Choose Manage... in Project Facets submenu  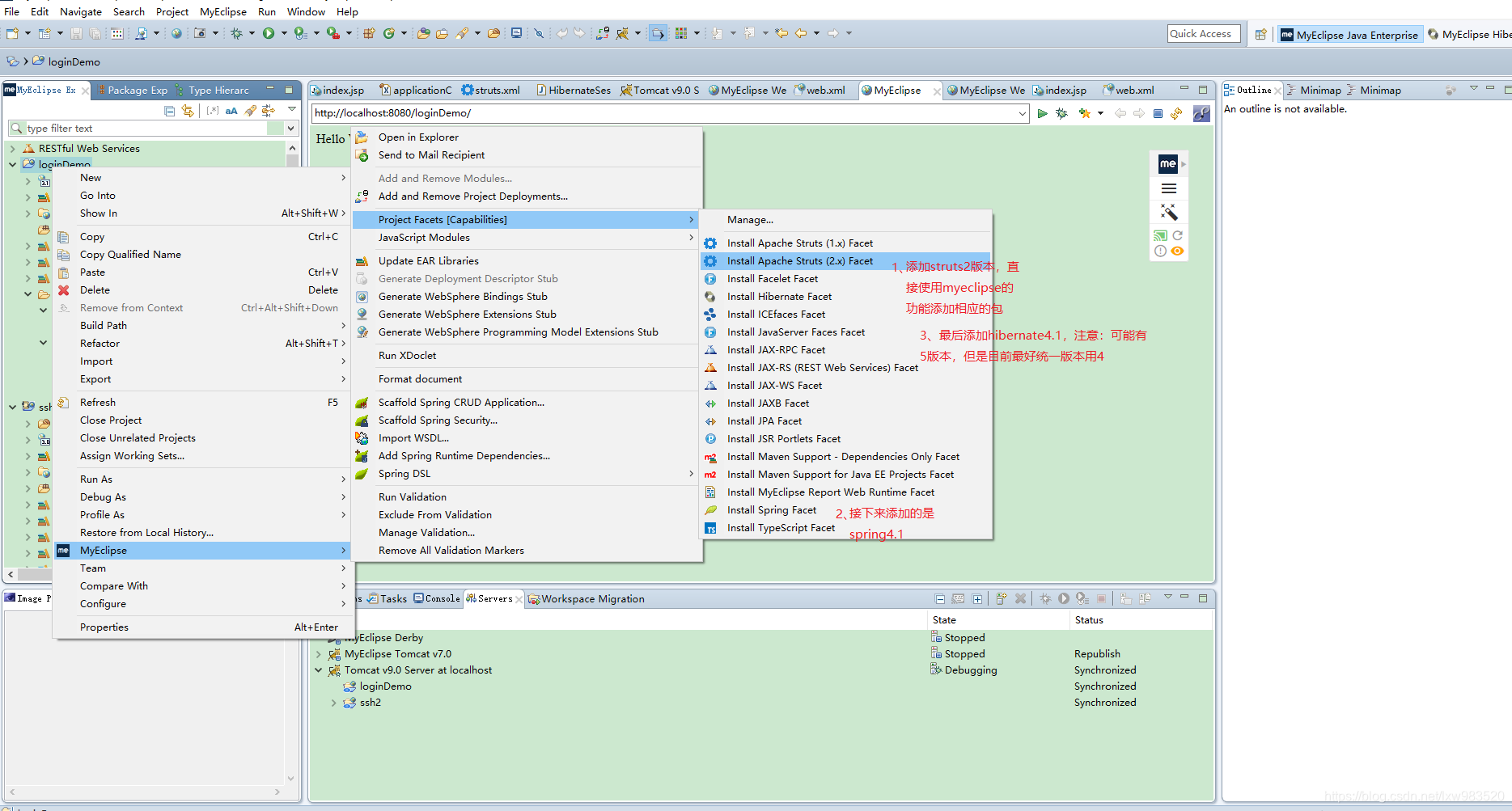click(845, 220)
